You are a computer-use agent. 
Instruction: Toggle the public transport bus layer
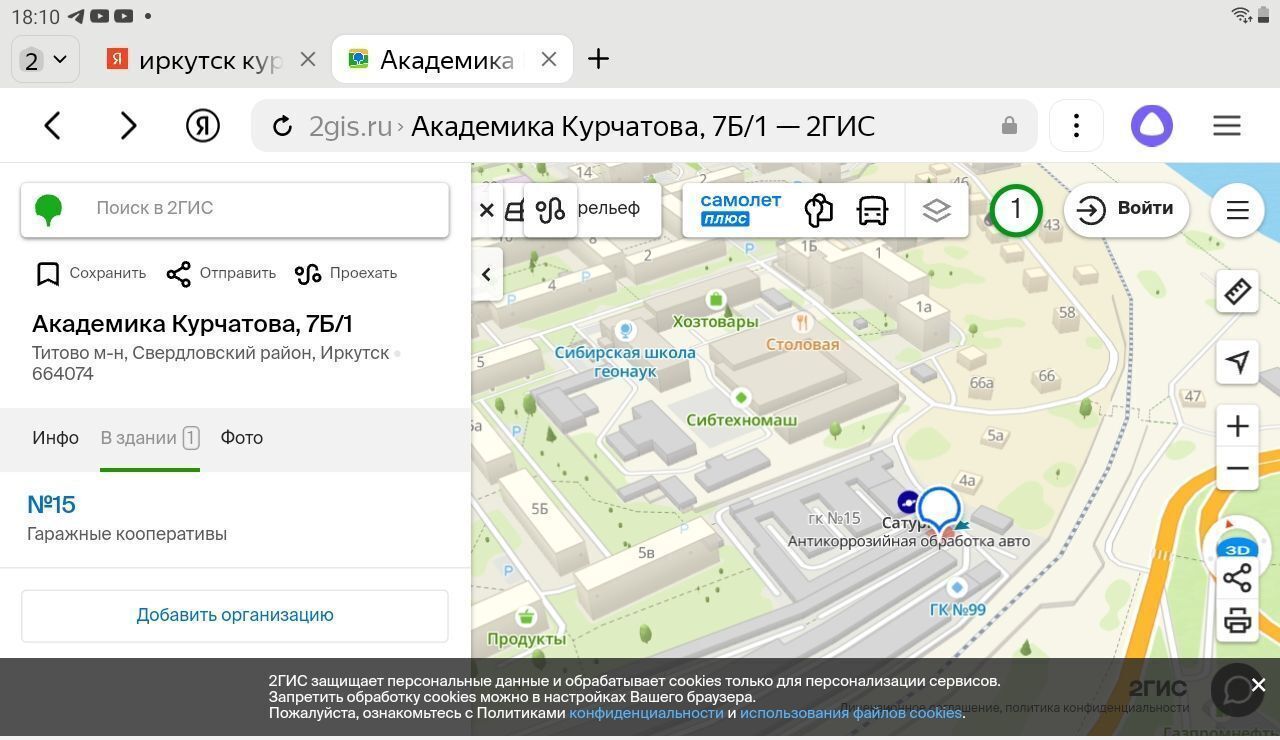click(x=873, y=210)
